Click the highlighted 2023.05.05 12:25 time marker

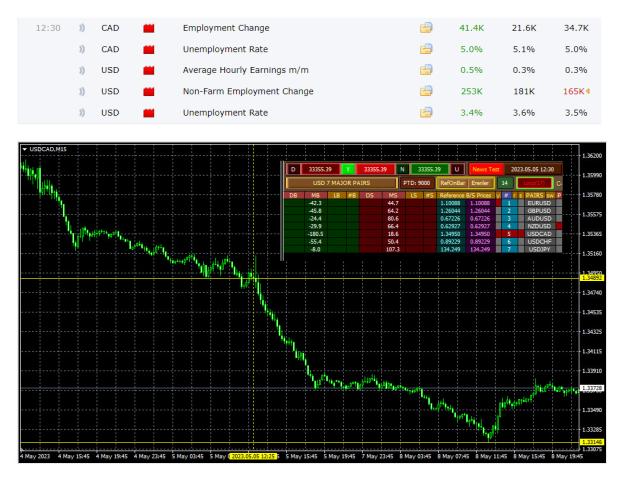253,456
